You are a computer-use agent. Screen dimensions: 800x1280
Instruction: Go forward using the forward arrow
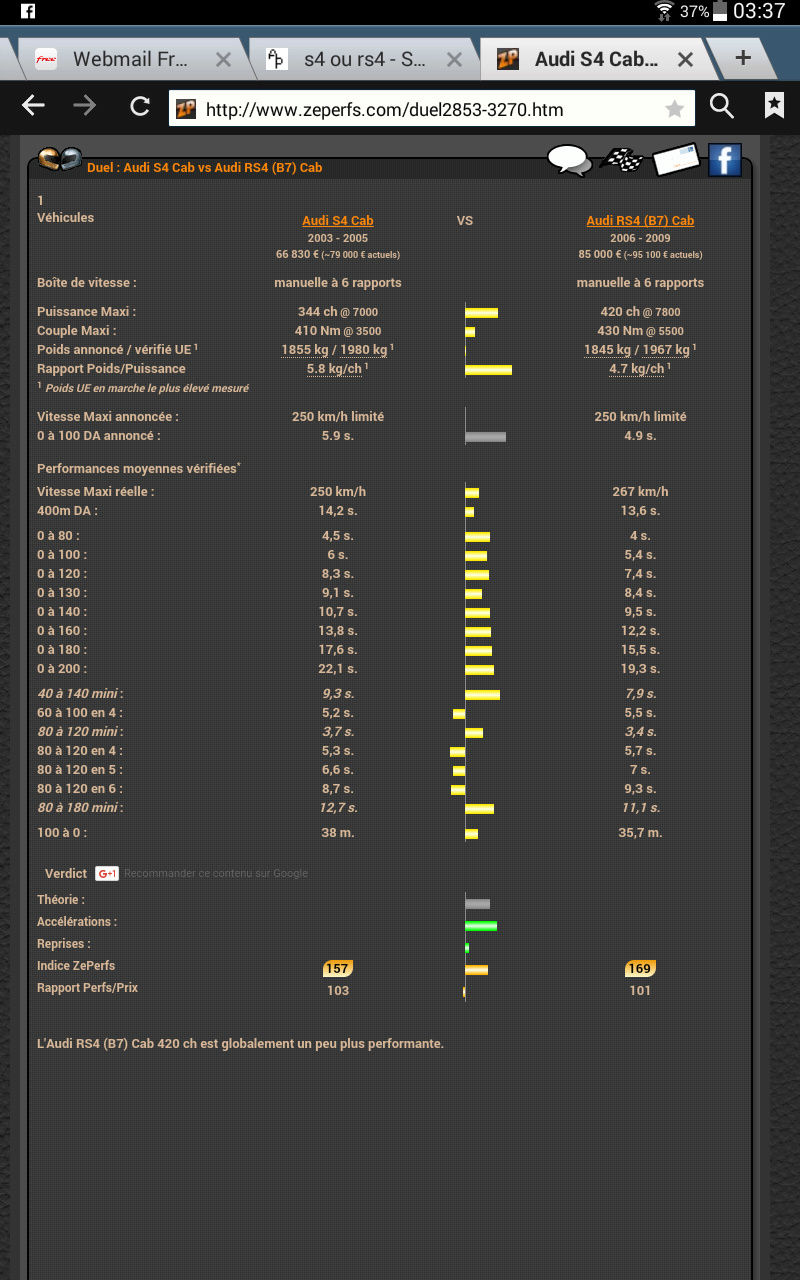(x=87, y=106)
